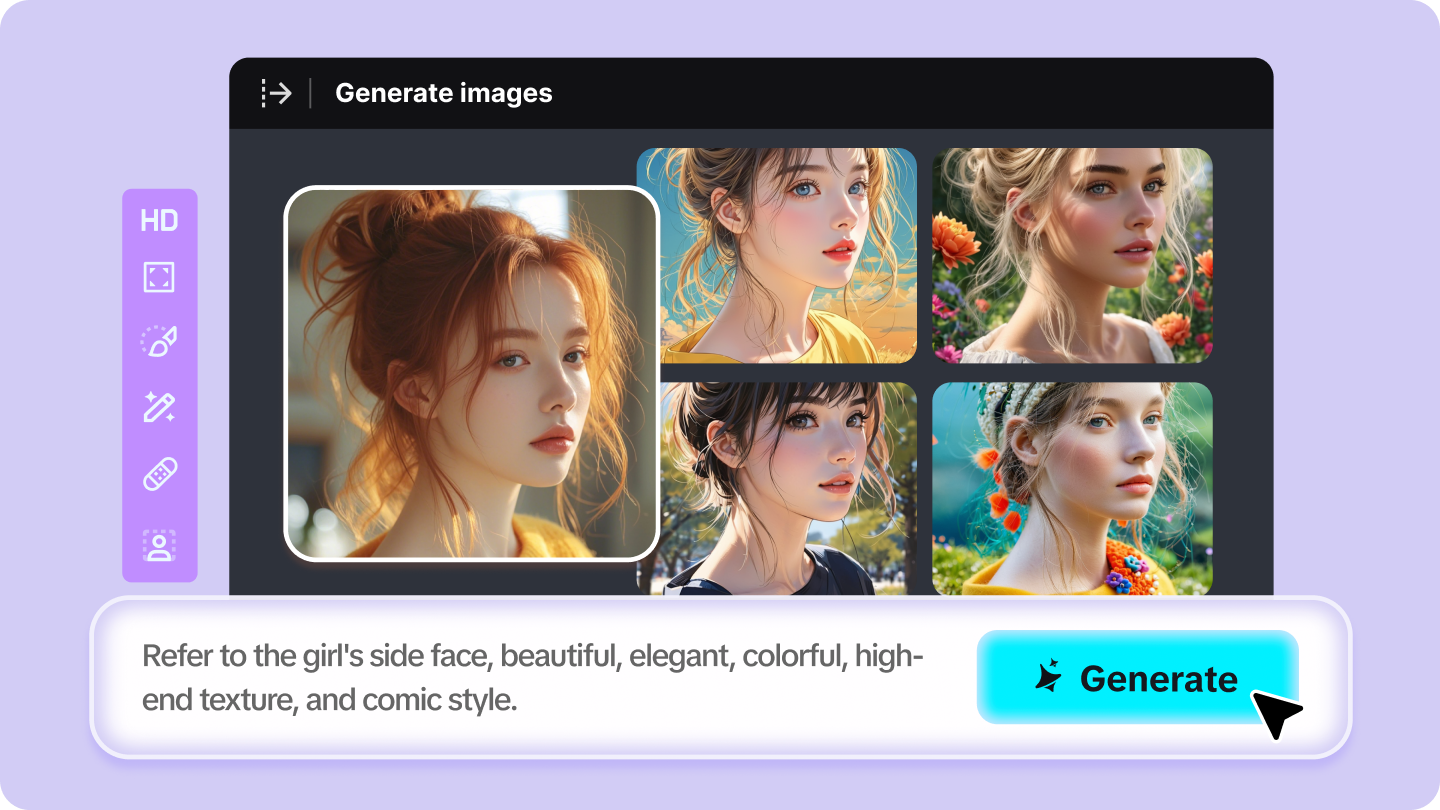
Task: Open the anime girl in yellow shirt result
Action: (x=777, y=255)
